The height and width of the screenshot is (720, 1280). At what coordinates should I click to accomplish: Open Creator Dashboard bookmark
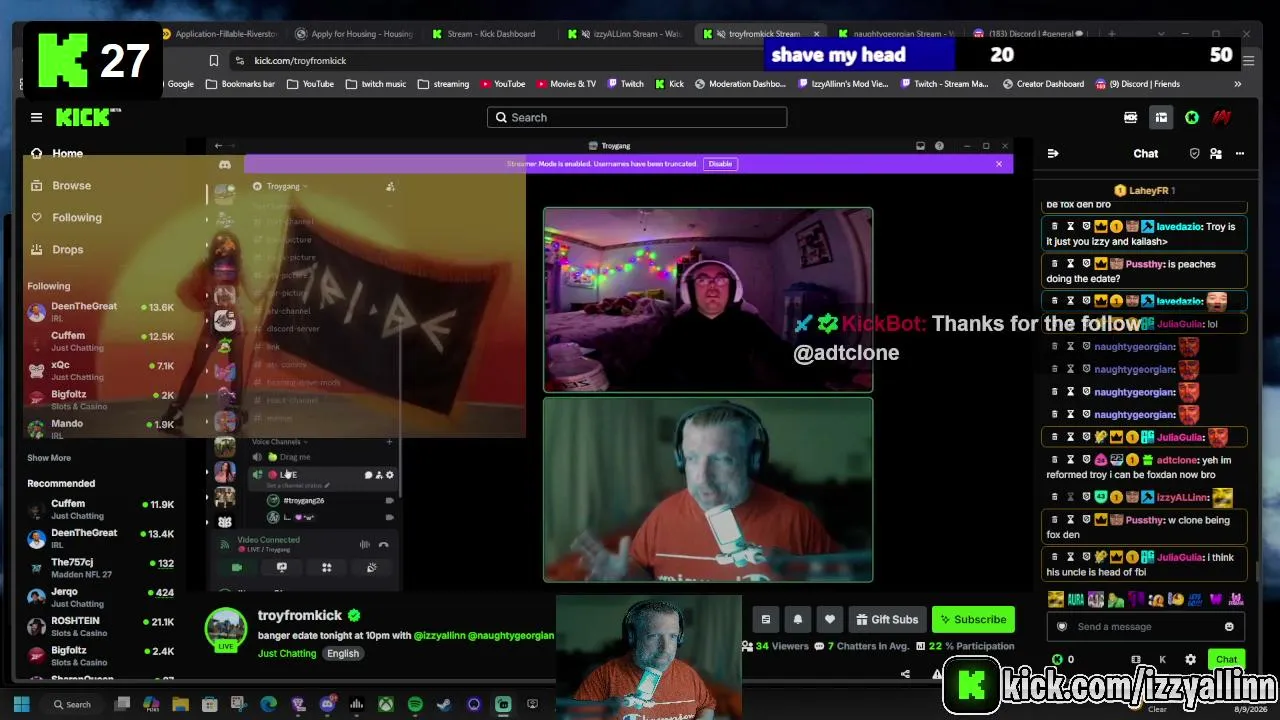click(1042, 84)
